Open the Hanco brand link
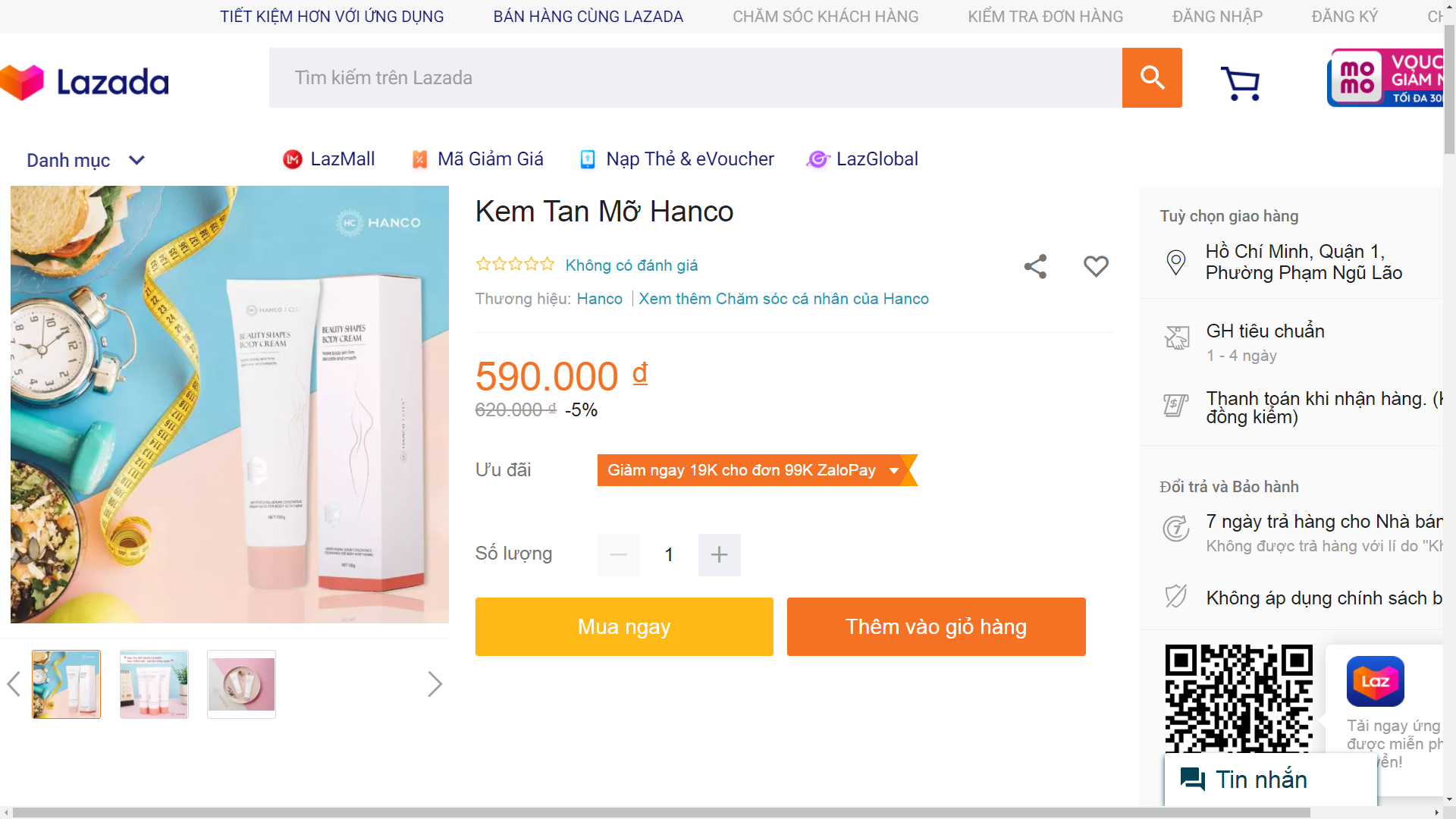1456x819 pixels. [x=599, y=299]
